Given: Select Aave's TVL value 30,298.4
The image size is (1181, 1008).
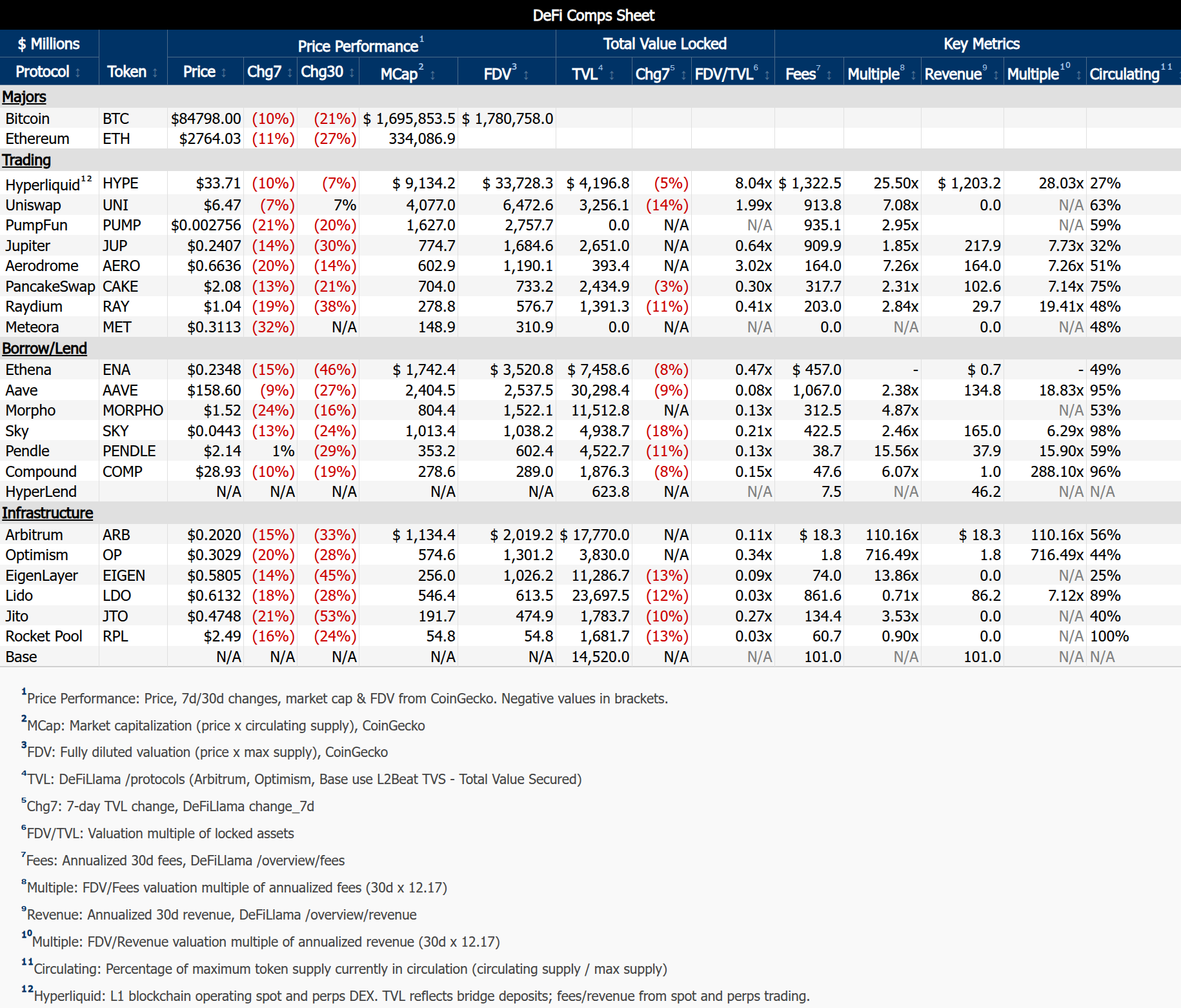Looking at the screenshot, I should tap(600, 390).
